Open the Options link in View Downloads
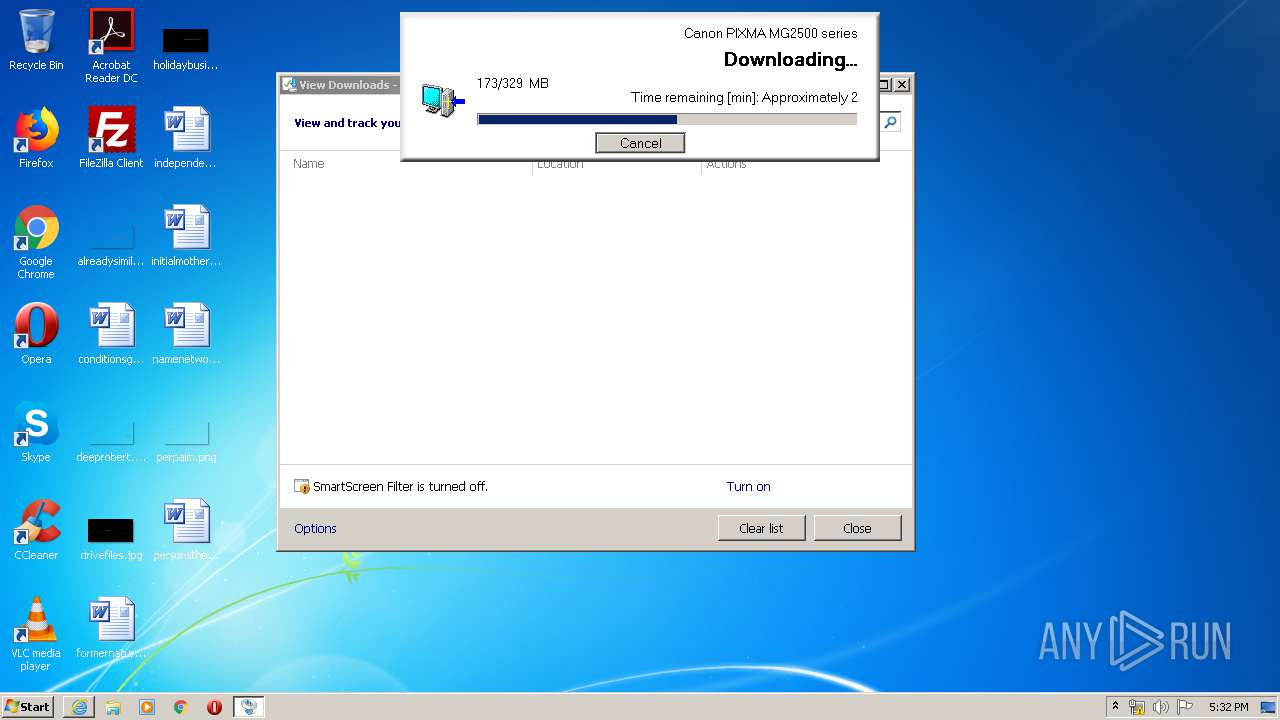 point(315,528)
